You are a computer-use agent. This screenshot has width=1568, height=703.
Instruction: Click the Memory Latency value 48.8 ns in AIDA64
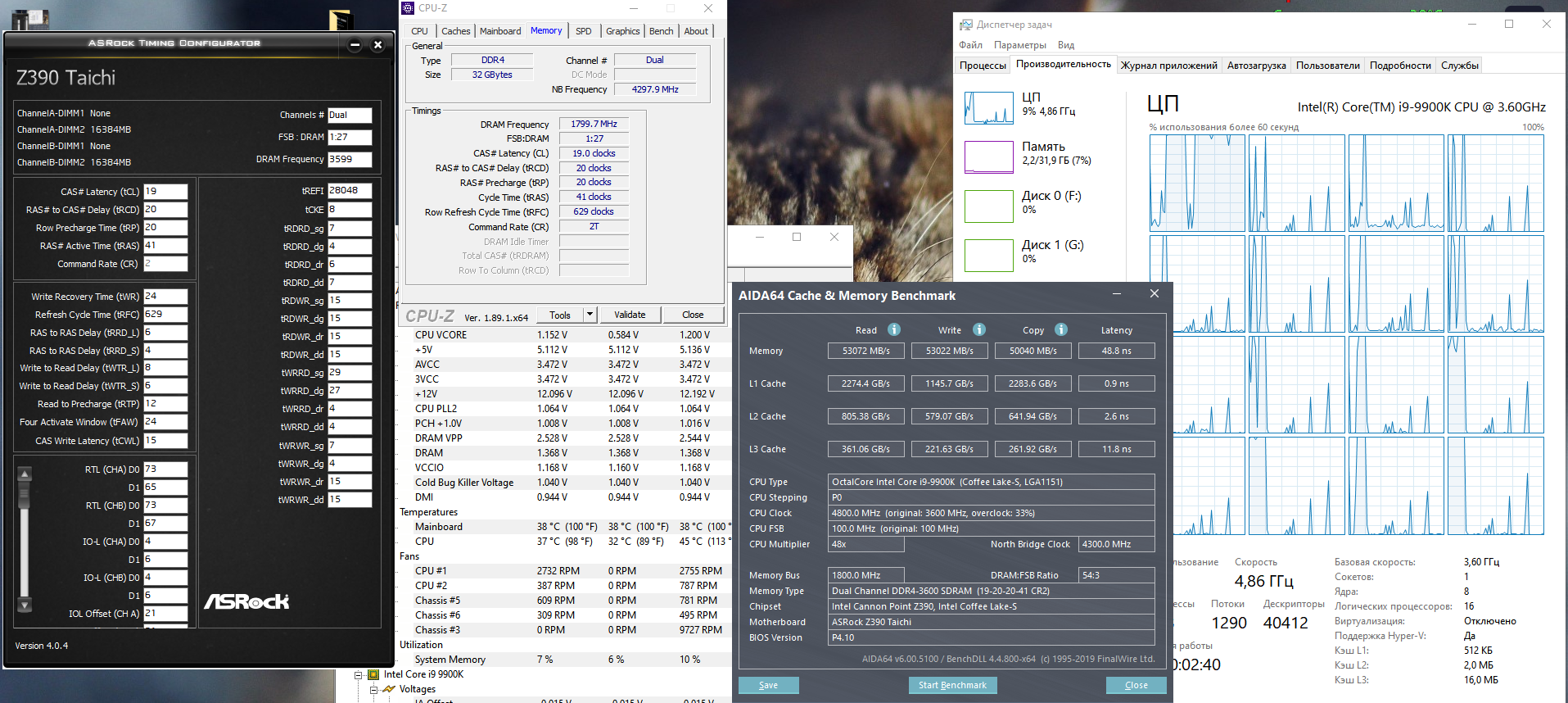pos(1117,351)
